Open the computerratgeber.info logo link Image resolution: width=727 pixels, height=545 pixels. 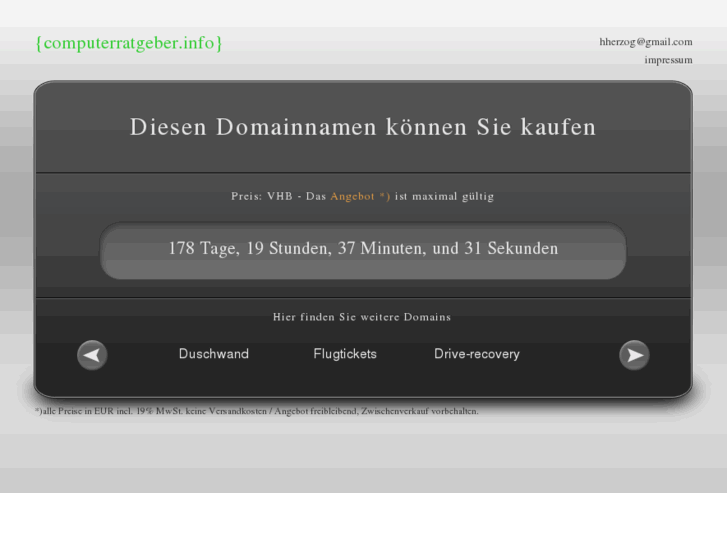click(129, 43)
